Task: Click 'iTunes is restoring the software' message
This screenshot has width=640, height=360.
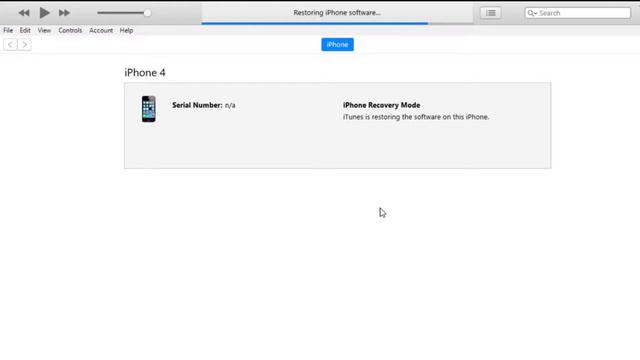Action: click(x=416, y=117)
